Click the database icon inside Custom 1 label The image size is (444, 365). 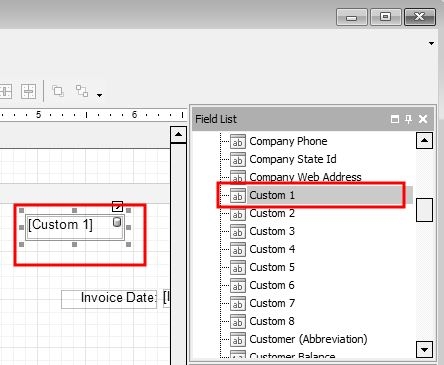pos(117,222)
